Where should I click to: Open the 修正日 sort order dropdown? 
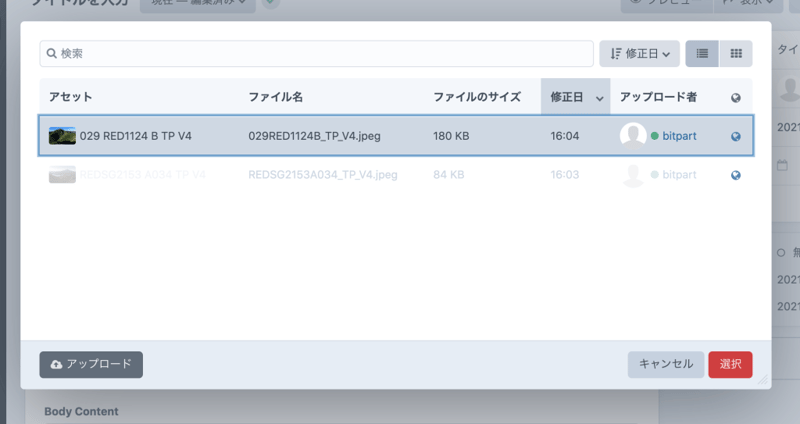click(639, 54)
